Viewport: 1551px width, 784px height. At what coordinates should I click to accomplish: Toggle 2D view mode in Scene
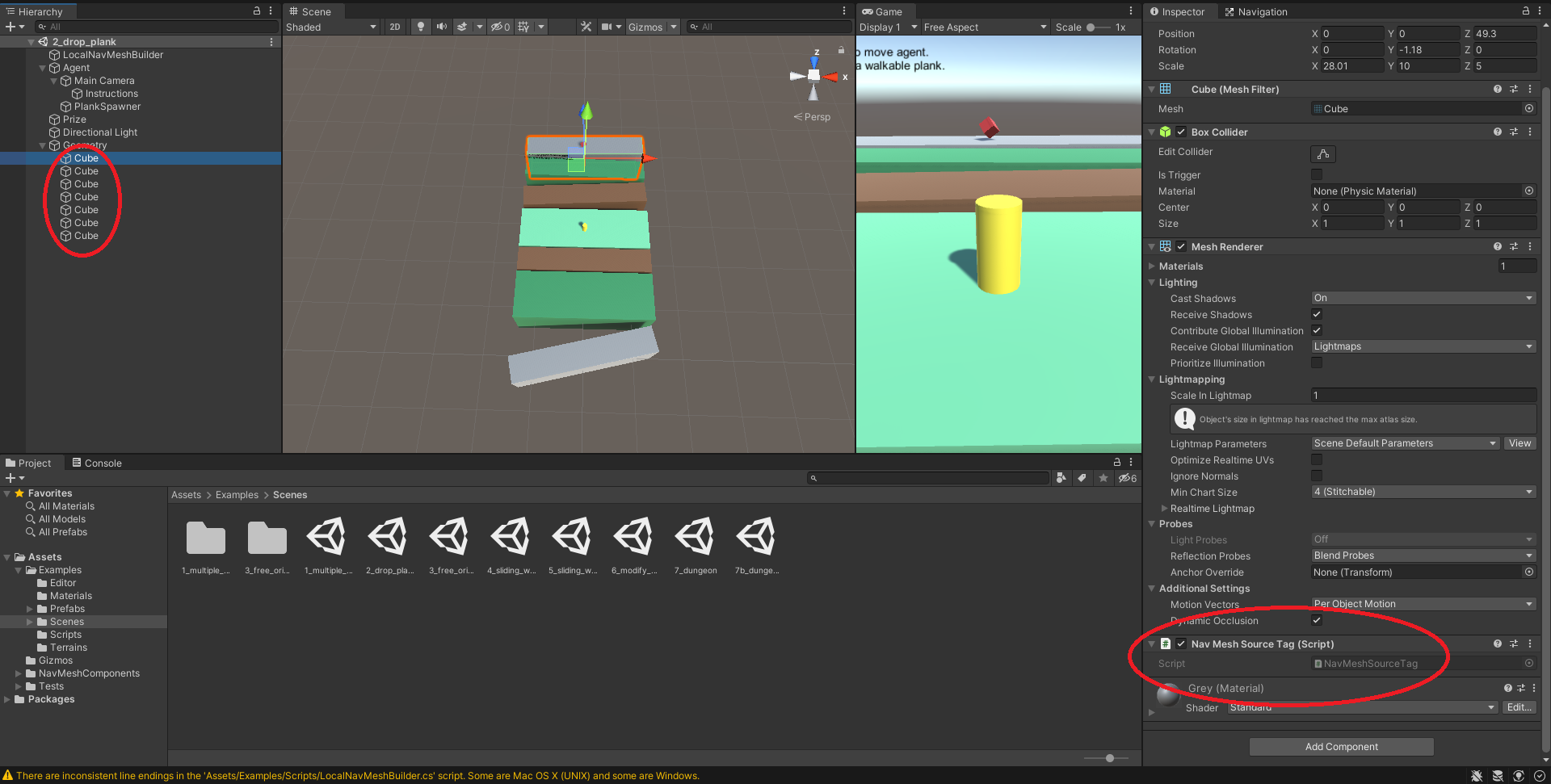[394, 27]
